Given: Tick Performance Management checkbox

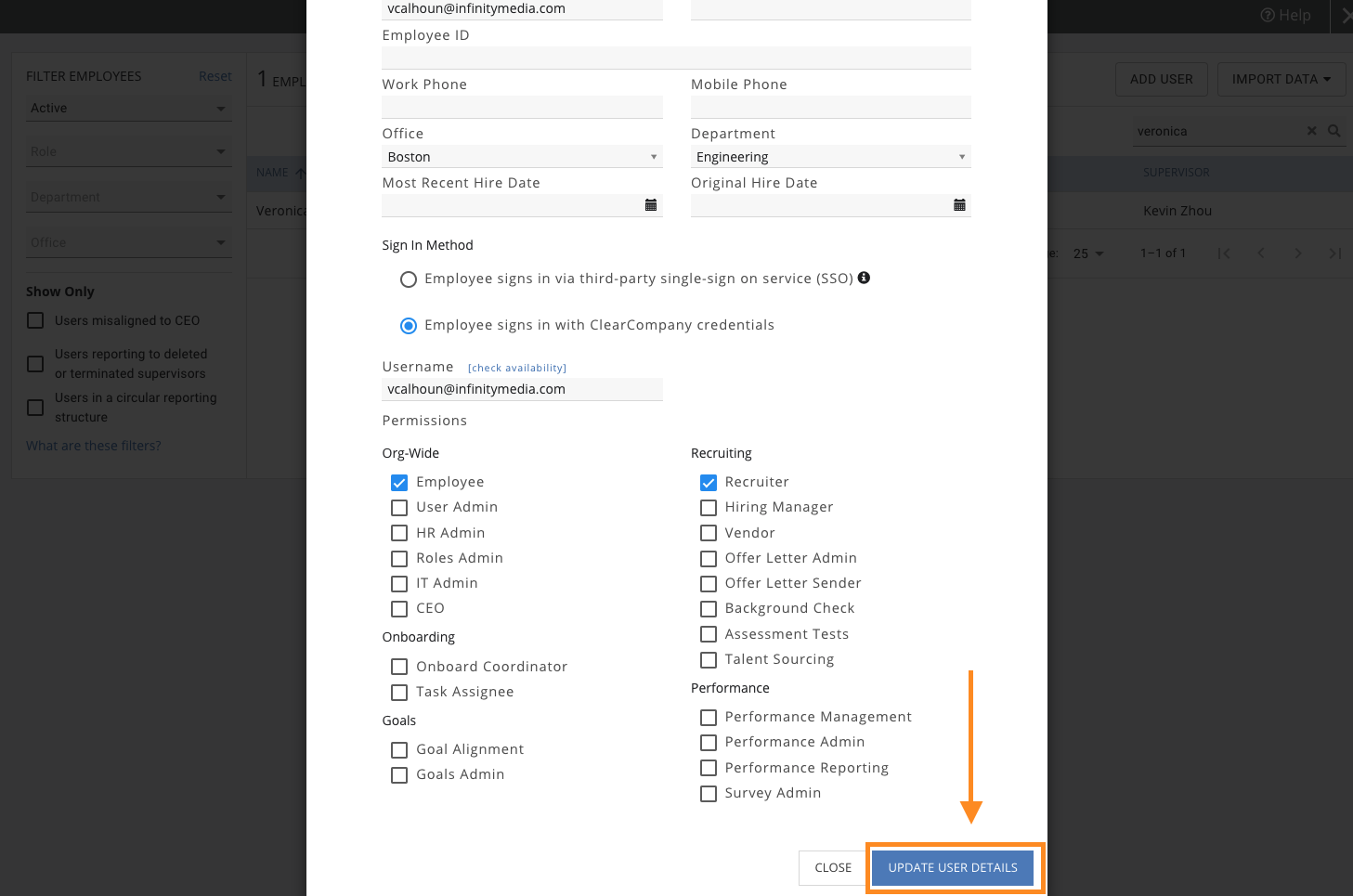Looking at the screenshot, I should (709, 718).
